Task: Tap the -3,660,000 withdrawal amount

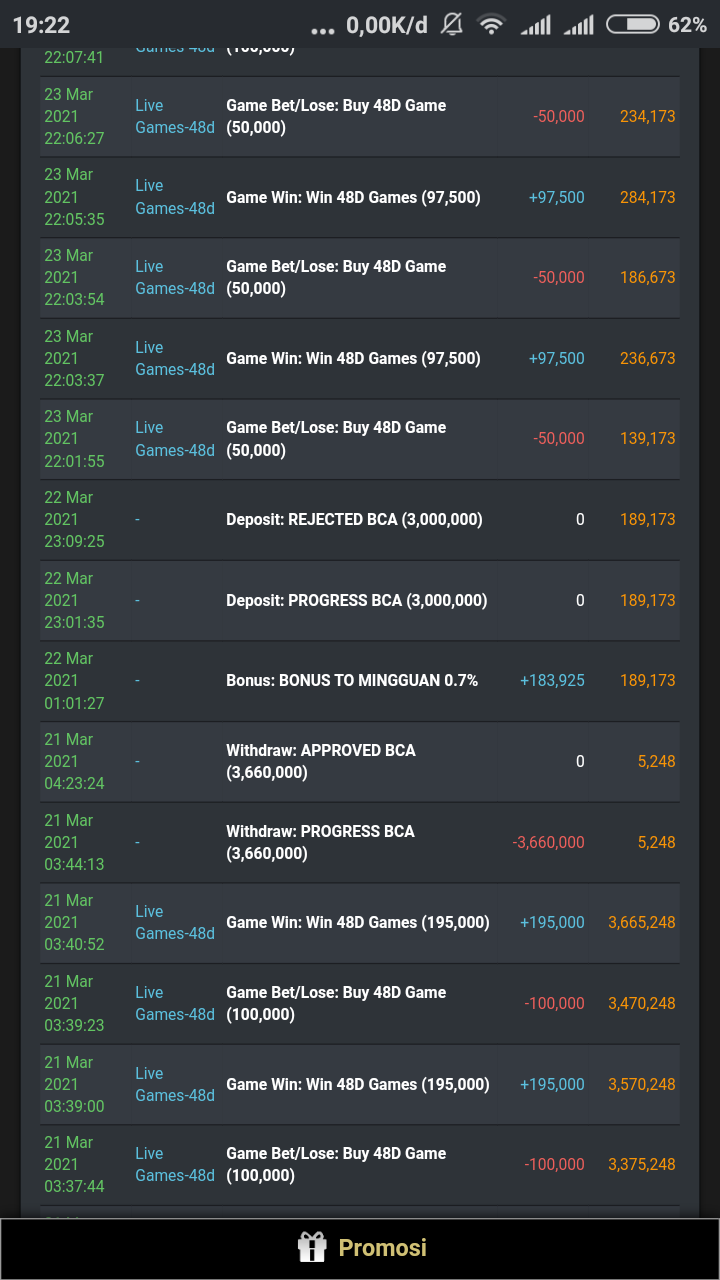Action: click(x=548, y=842)
